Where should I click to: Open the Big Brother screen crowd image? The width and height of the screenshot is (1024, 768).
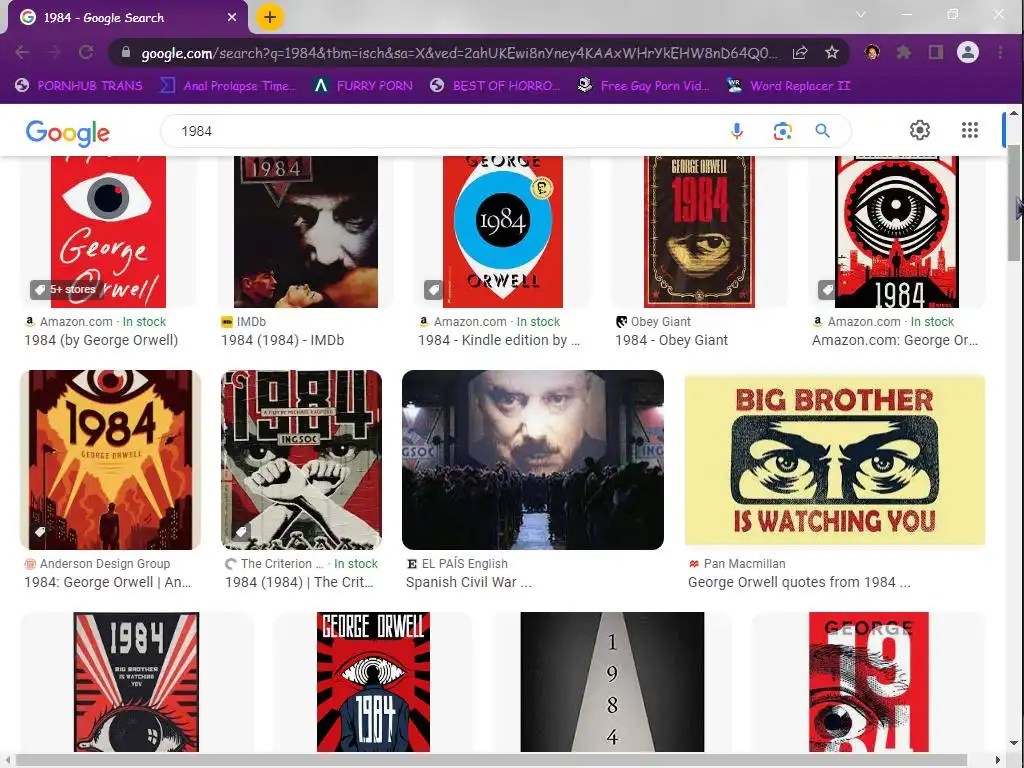(x=533, y=460)
